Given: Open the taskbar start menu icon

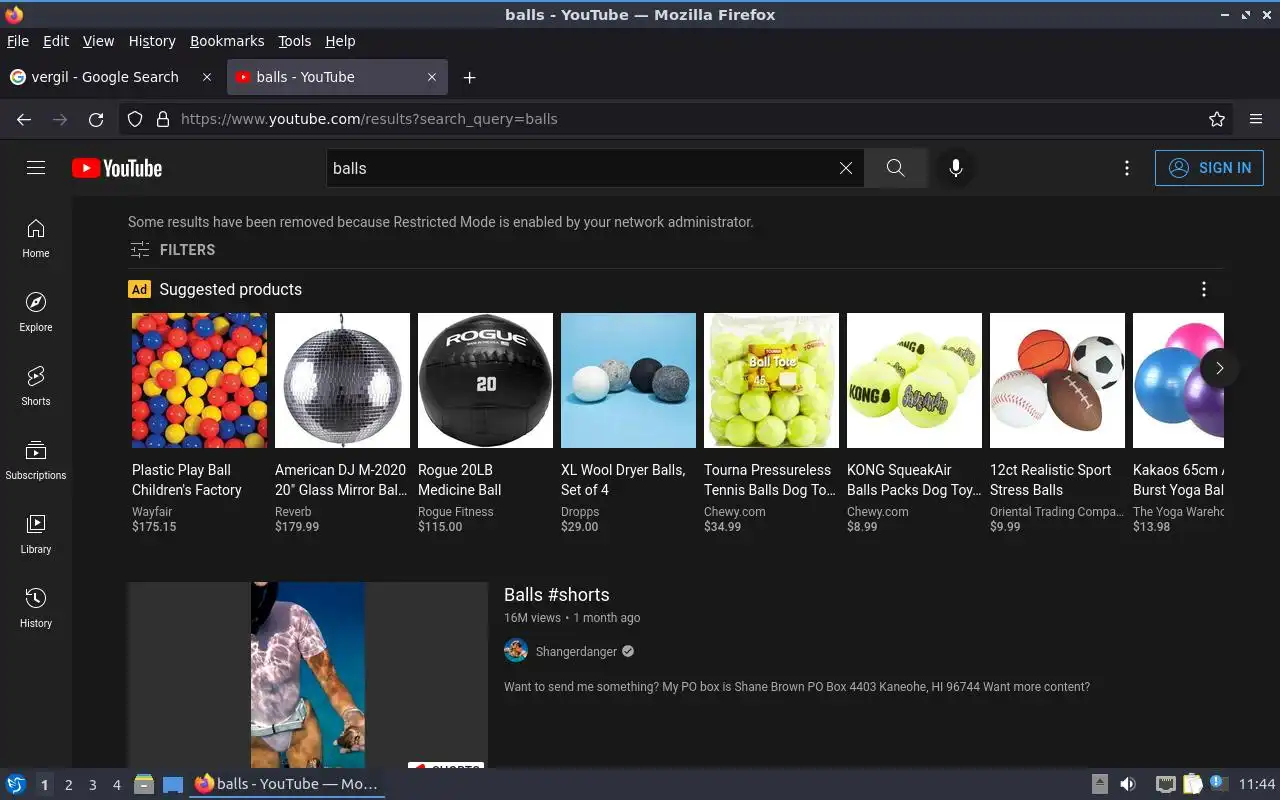Looking at the screenshot, I should click(16, 784).
